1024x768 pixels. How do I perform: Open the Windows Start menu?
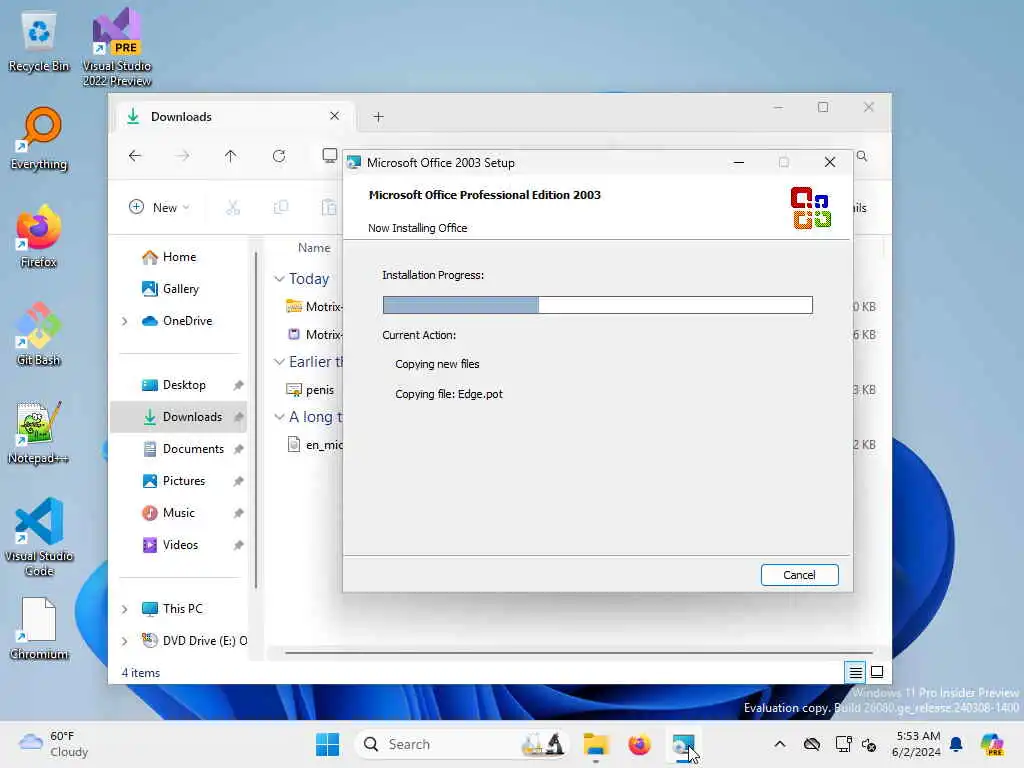click(x=327, y=744)
